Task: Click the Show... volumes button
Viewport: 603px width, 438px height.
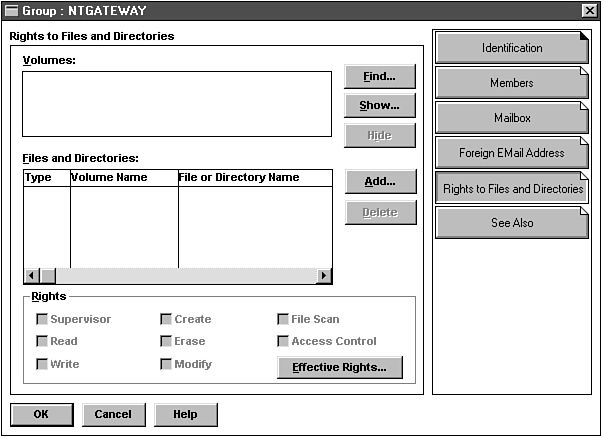Action: coord(380,105)
